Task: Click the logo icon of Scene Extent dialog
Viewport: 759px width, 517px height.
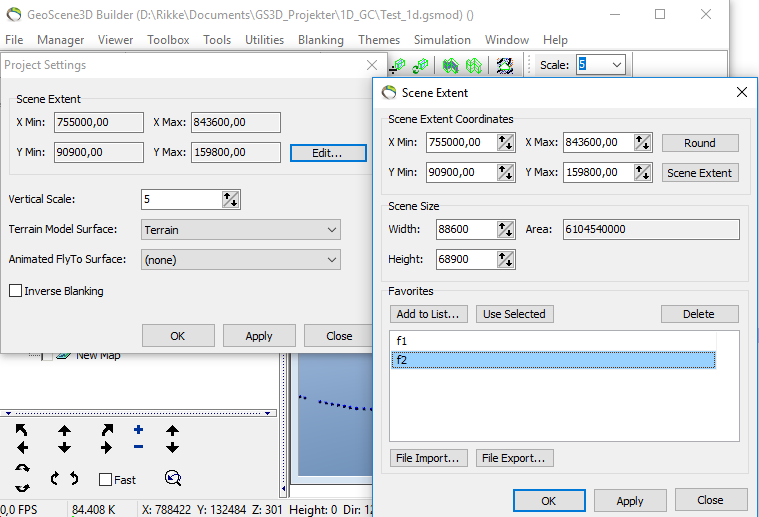Action: coord(389,92)
